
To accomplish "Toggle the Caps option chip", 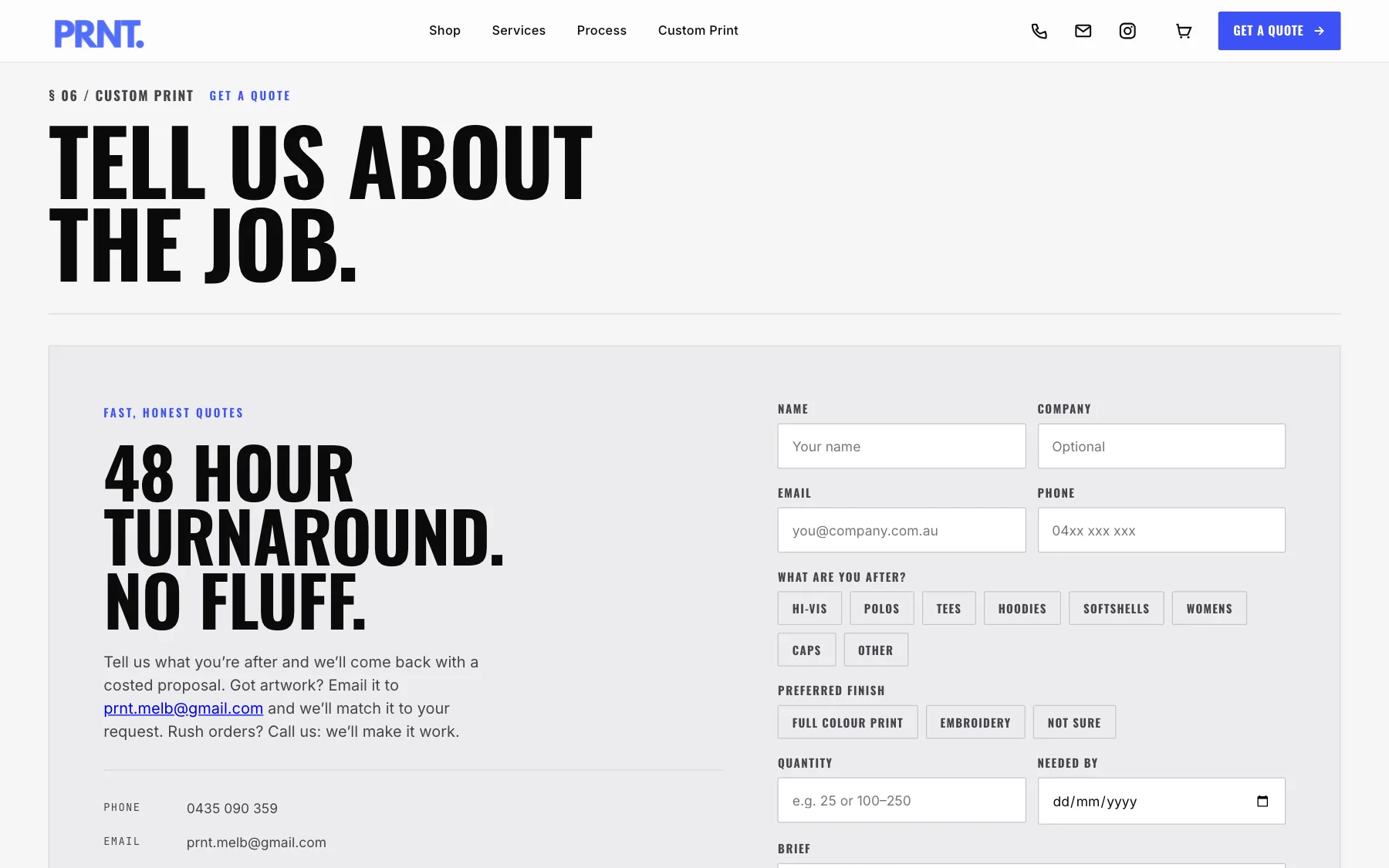I will pos(806,650).
